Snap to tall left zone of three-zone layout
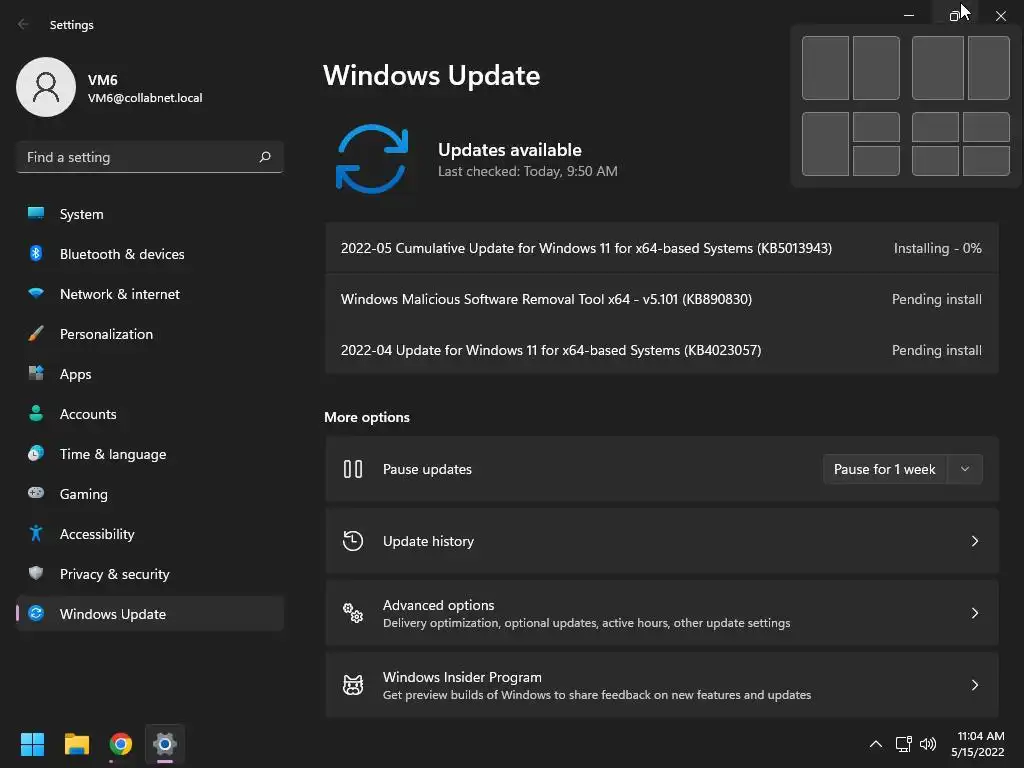 point(825,144)
